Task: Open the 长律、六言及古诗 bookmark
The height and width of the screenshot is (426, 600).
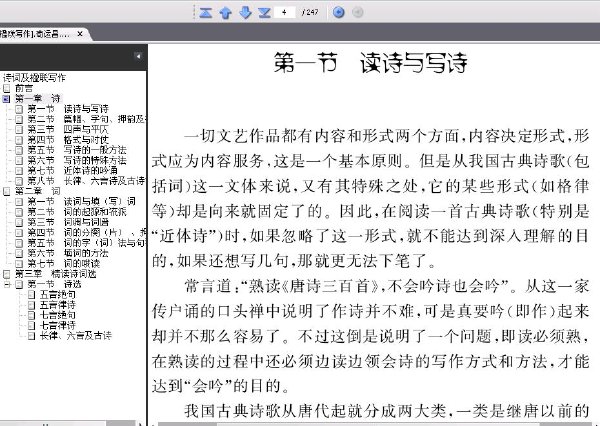Action: pyautogui.click(x=76, y=336)
